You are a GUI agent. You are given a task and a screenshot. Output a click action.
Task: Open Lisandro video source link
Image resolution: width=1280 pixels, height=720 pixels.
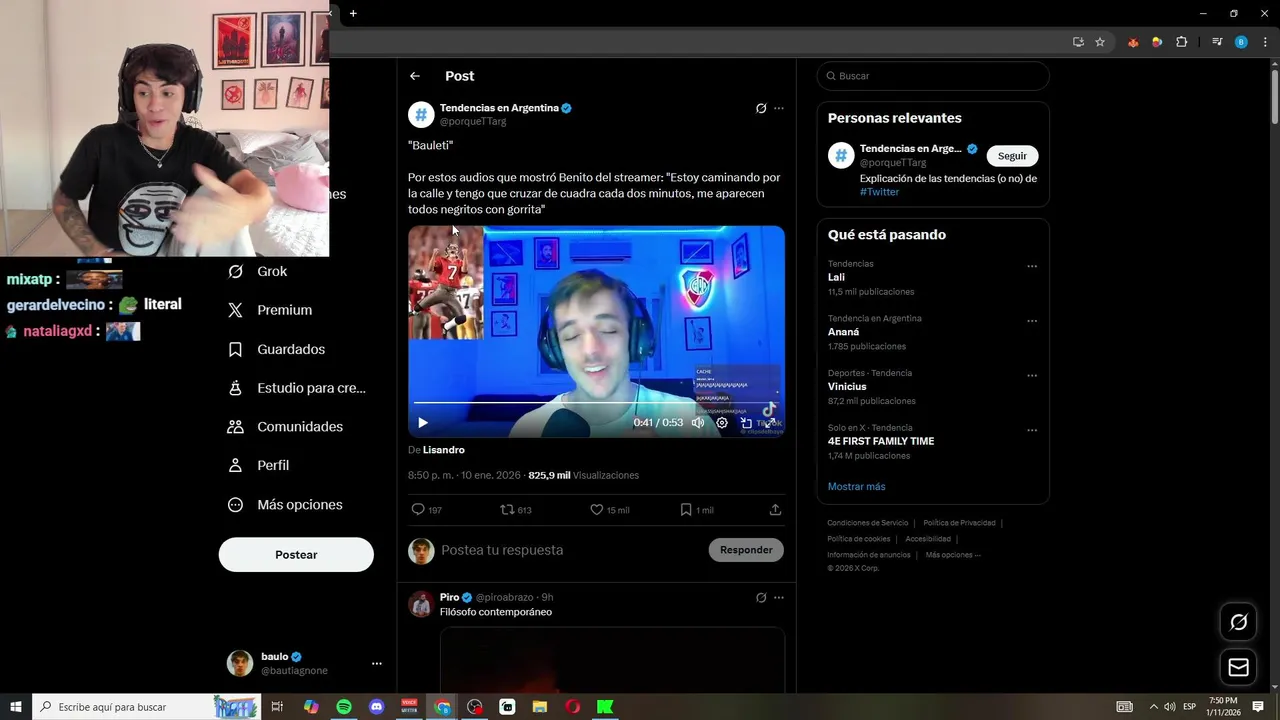click(x=444, y=450)
